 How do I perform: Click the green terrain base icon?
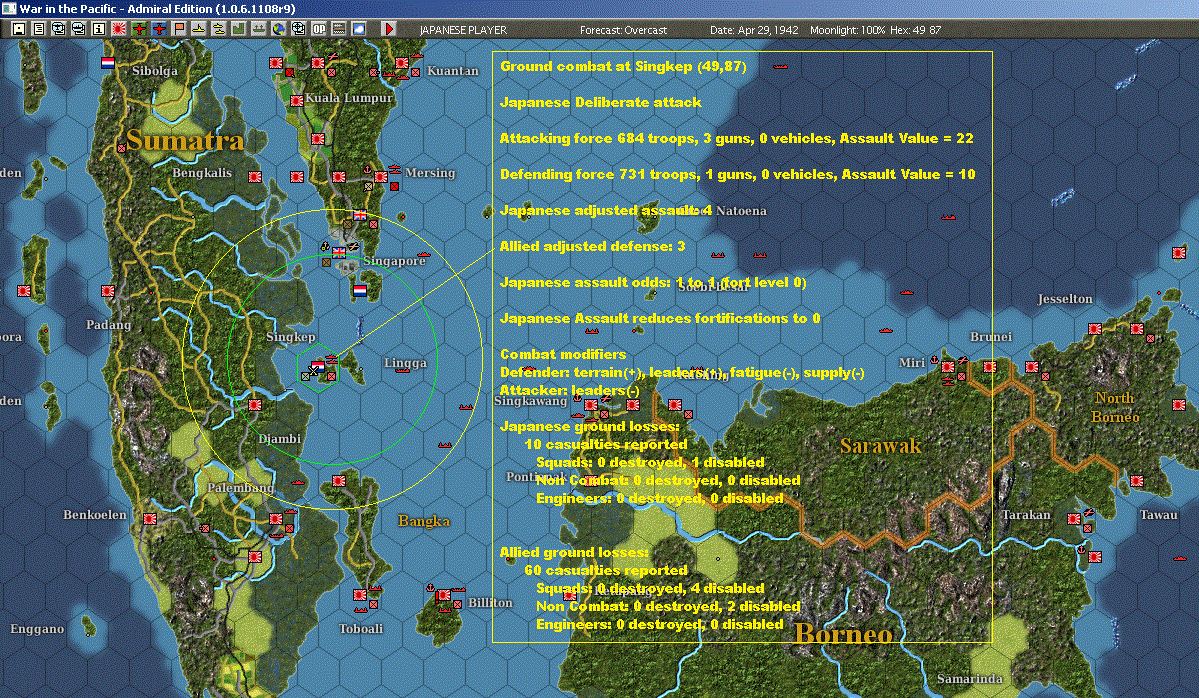tap(239, 29)
